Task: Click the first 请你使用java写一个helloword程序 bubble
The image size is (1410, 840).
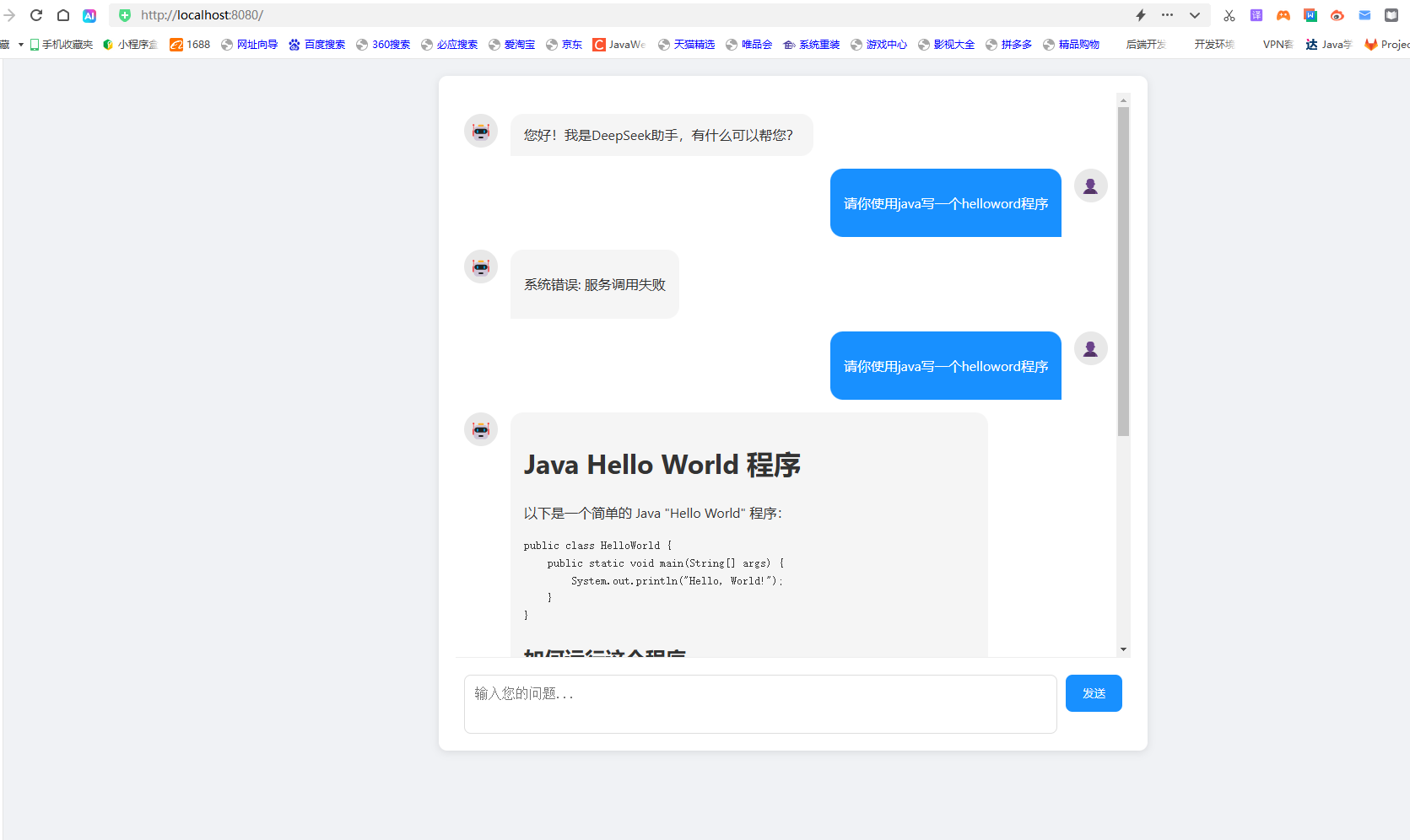Action: [946, 202]
